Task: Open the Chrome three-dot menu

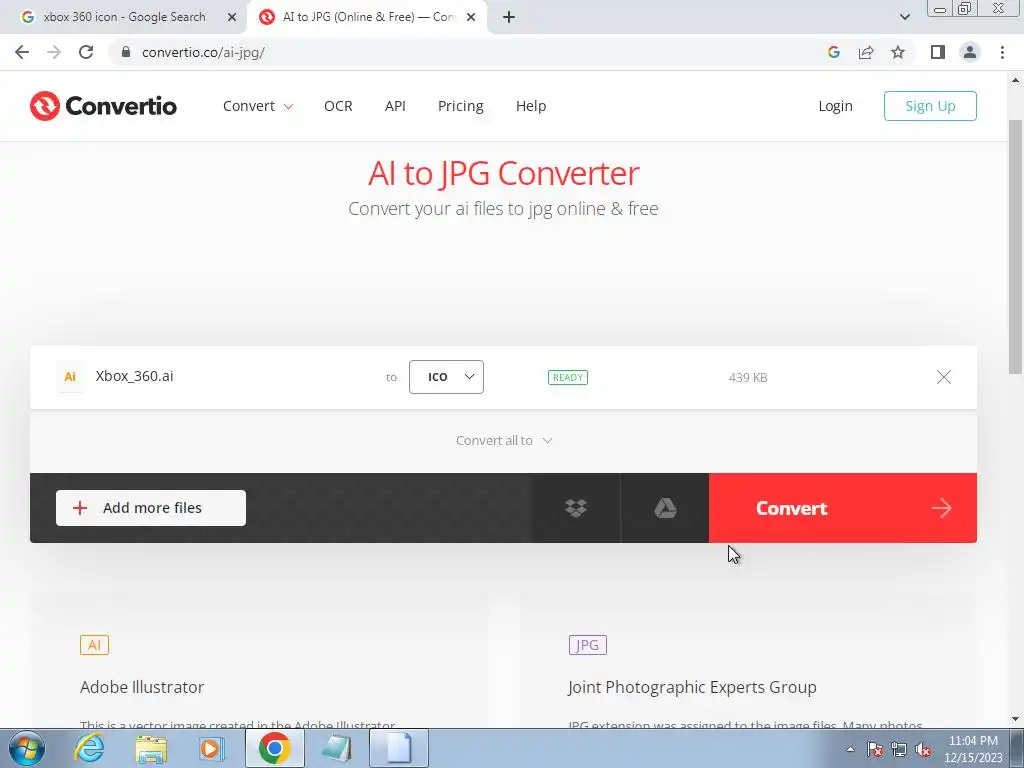Action: (x=1002, y=52)
